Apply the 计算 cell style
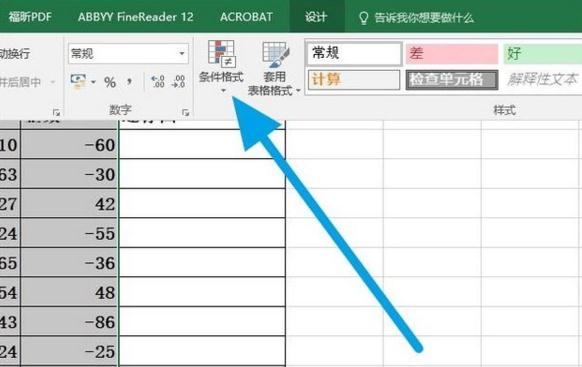Image resolution: width=582 pixels, height=367 pixels. 354,80
